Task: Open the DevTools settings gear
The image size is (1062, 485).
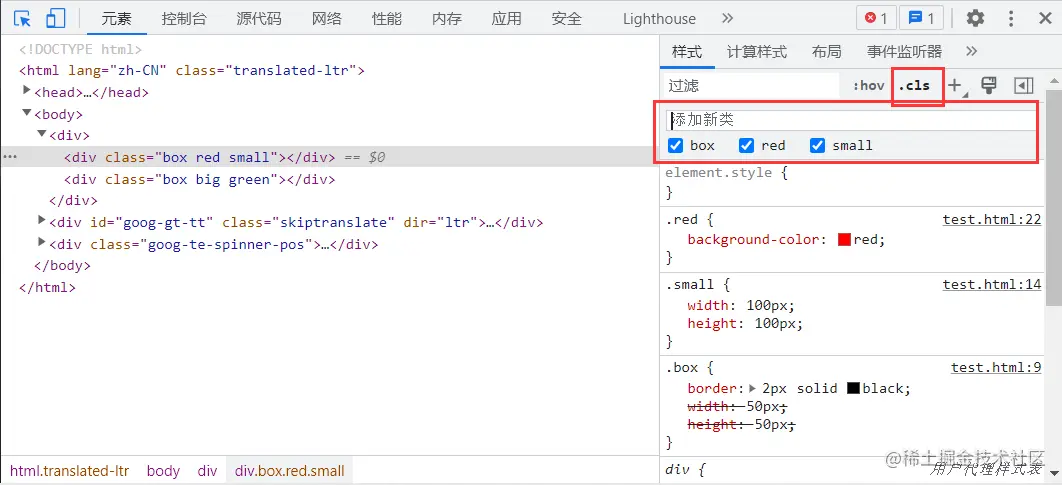Action: pos(975,18)
